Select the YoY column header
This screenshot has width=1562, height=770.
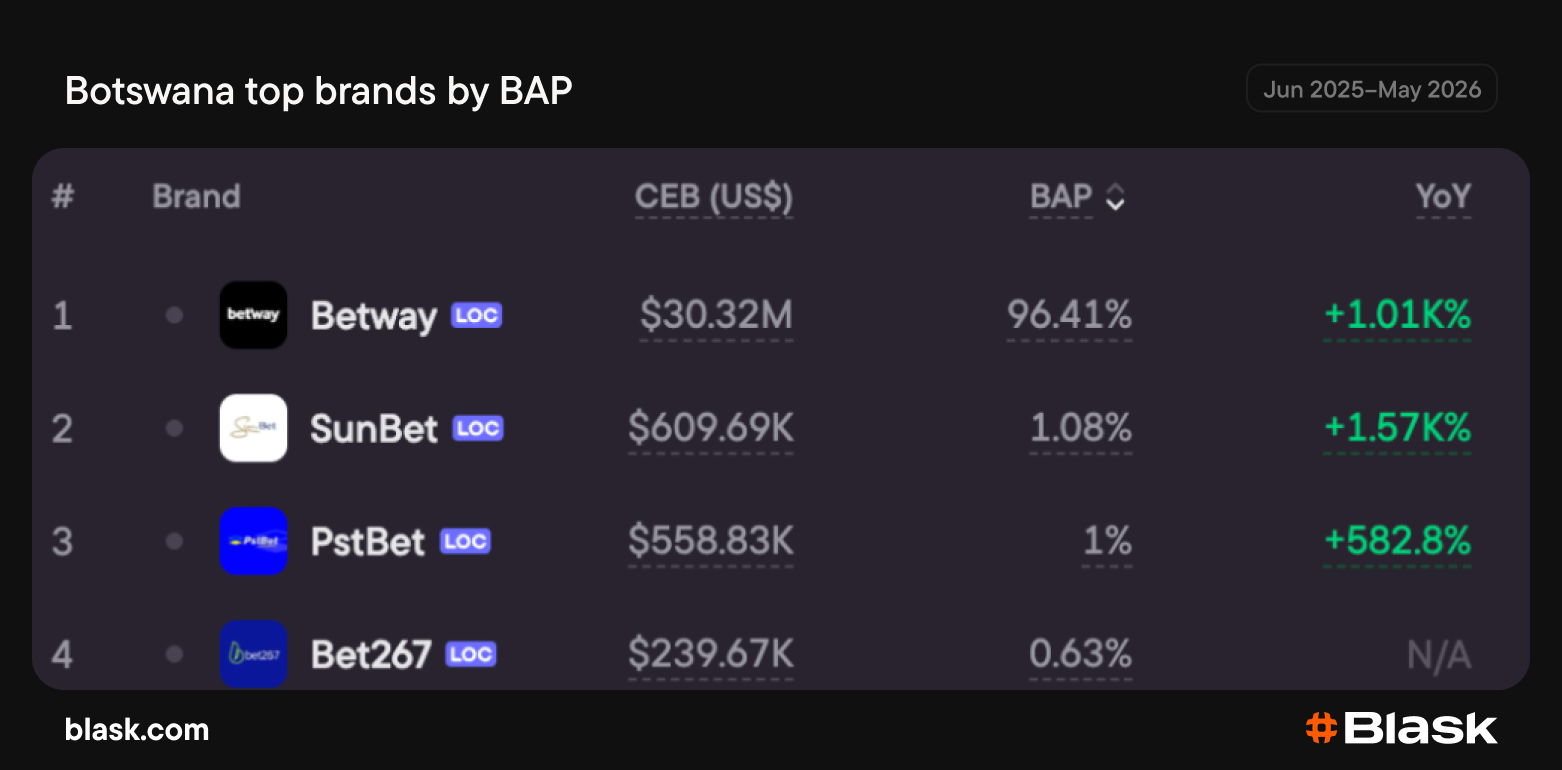[x=1443, y=197]
